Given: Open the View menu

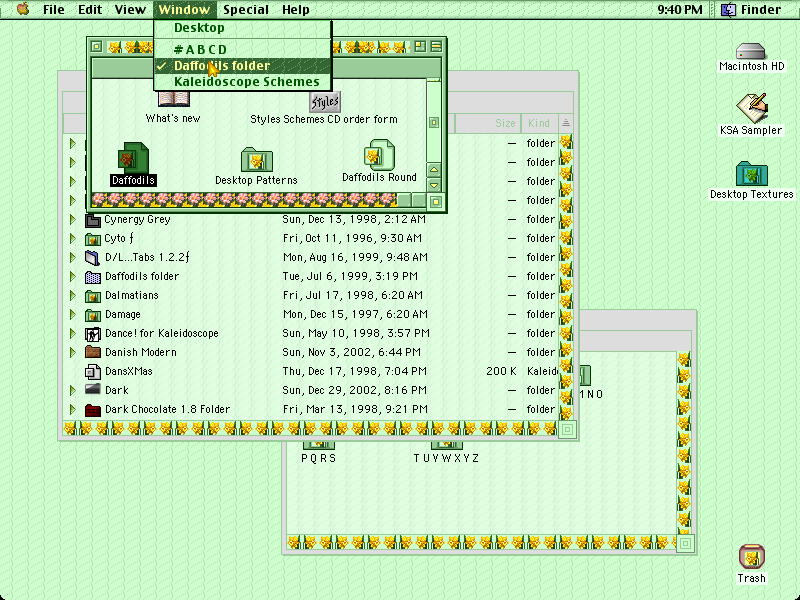Looking at the screenshot, I should [x=130, y=10].
